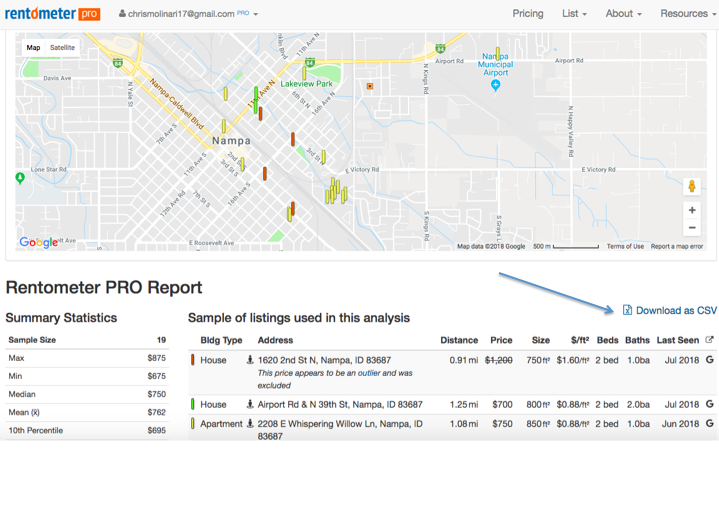The width and height of the screenshot is (719, 508).
Task: Open Google Maps Terms of Use
Action: [625, 246]
